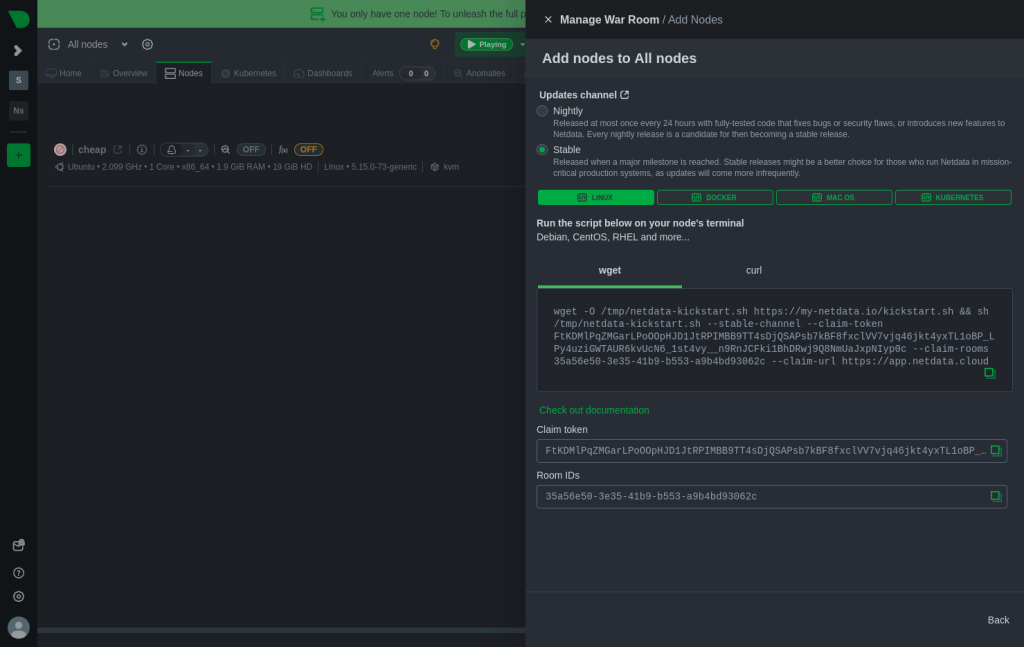Image resolution: width=1024 pixels, height=647 pixels.
Task: Click the Back button
Action: (x=997, y=620)
